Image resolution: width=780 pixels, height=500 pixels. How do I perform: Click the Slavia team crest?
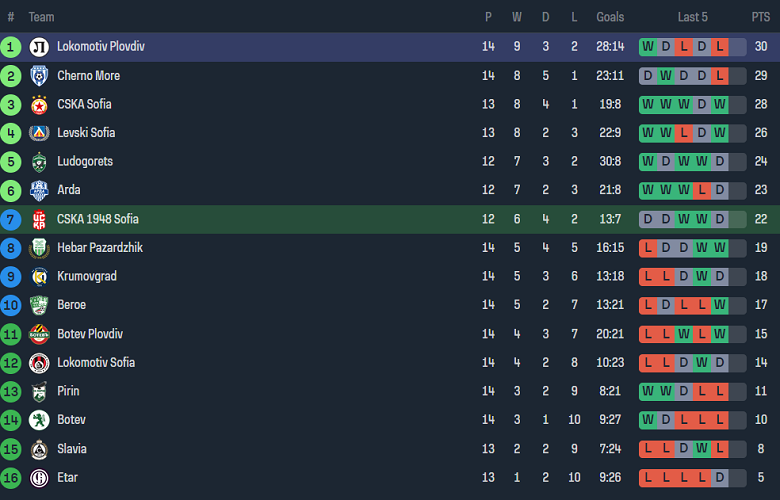pos(39,449)
